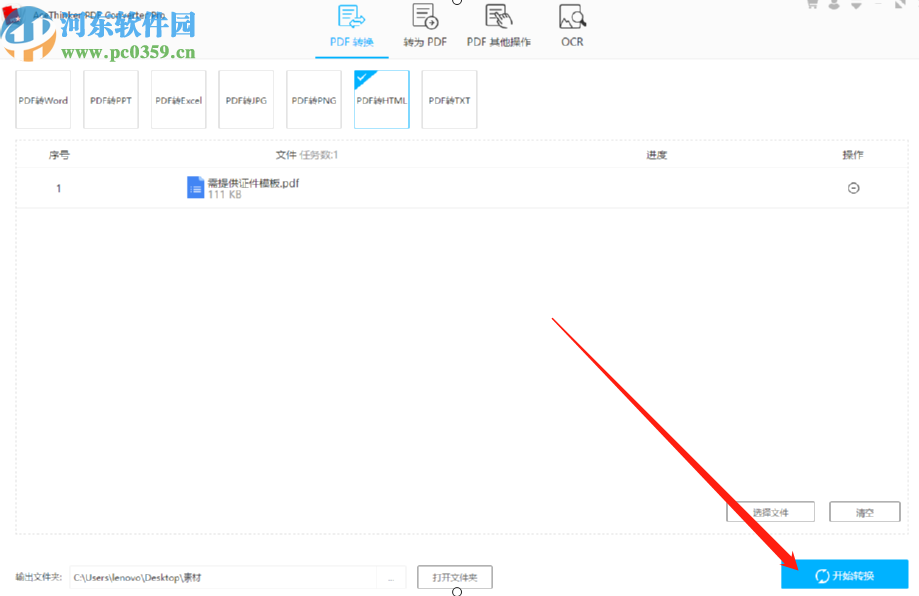Open the user account icon in the title bar

(834, 5)
